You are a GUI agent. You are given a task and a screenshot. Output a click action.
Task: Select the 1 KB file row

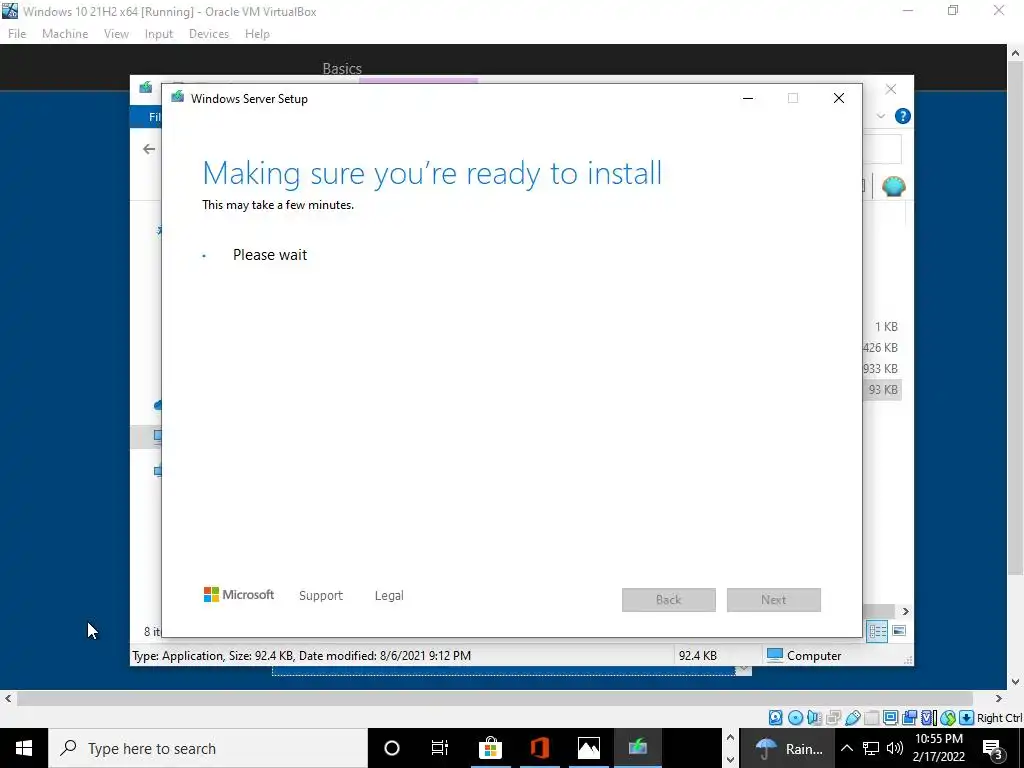(884, 327)
